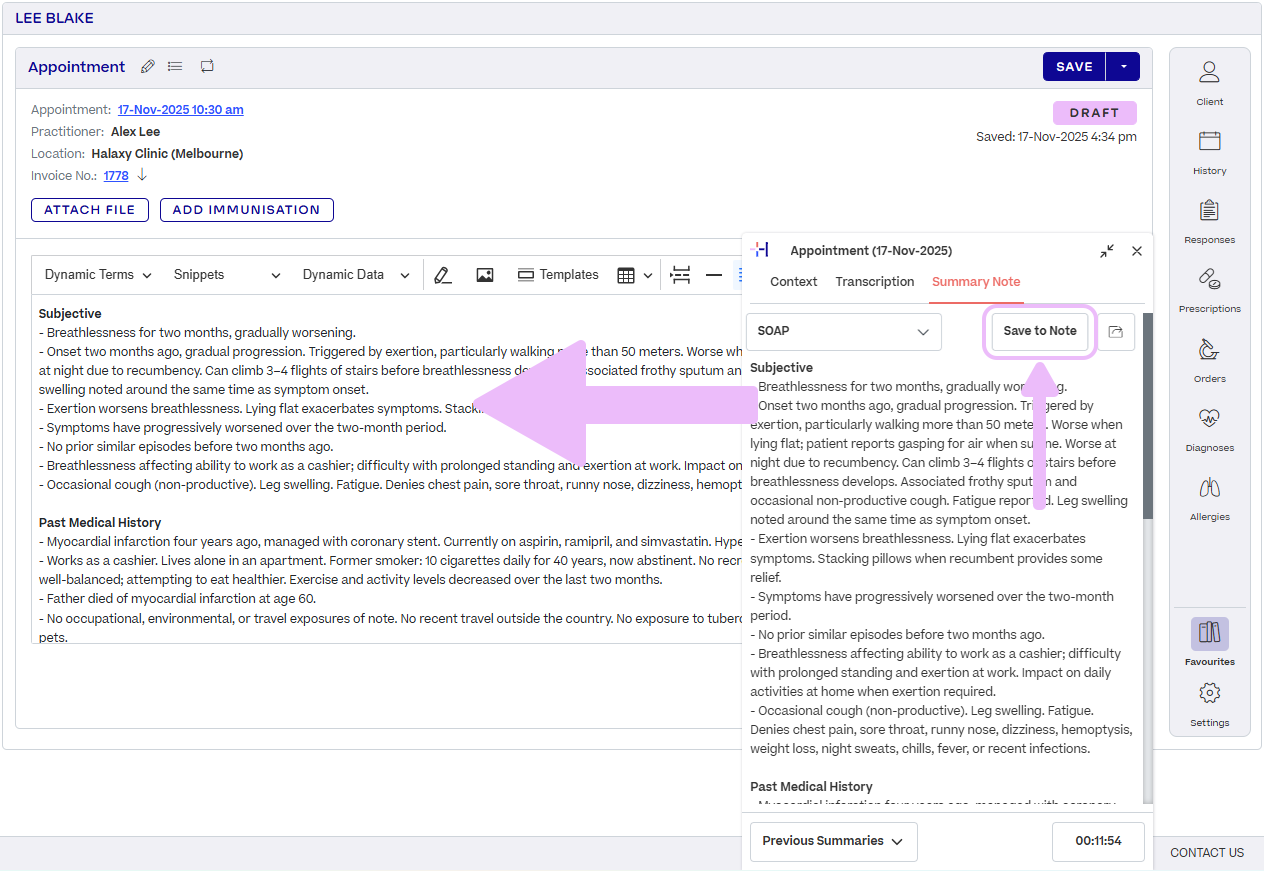
Task: Click the Save to Note button
Action: click(x=1040, y=331)
